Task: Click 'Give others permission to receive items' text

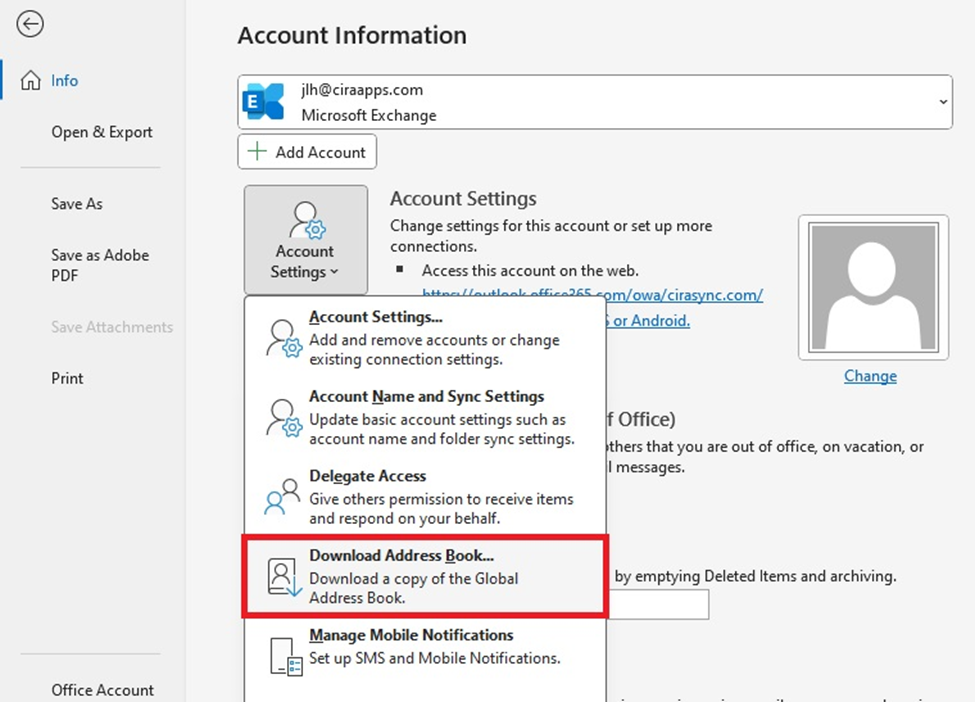Action: (x=441, y=499)
